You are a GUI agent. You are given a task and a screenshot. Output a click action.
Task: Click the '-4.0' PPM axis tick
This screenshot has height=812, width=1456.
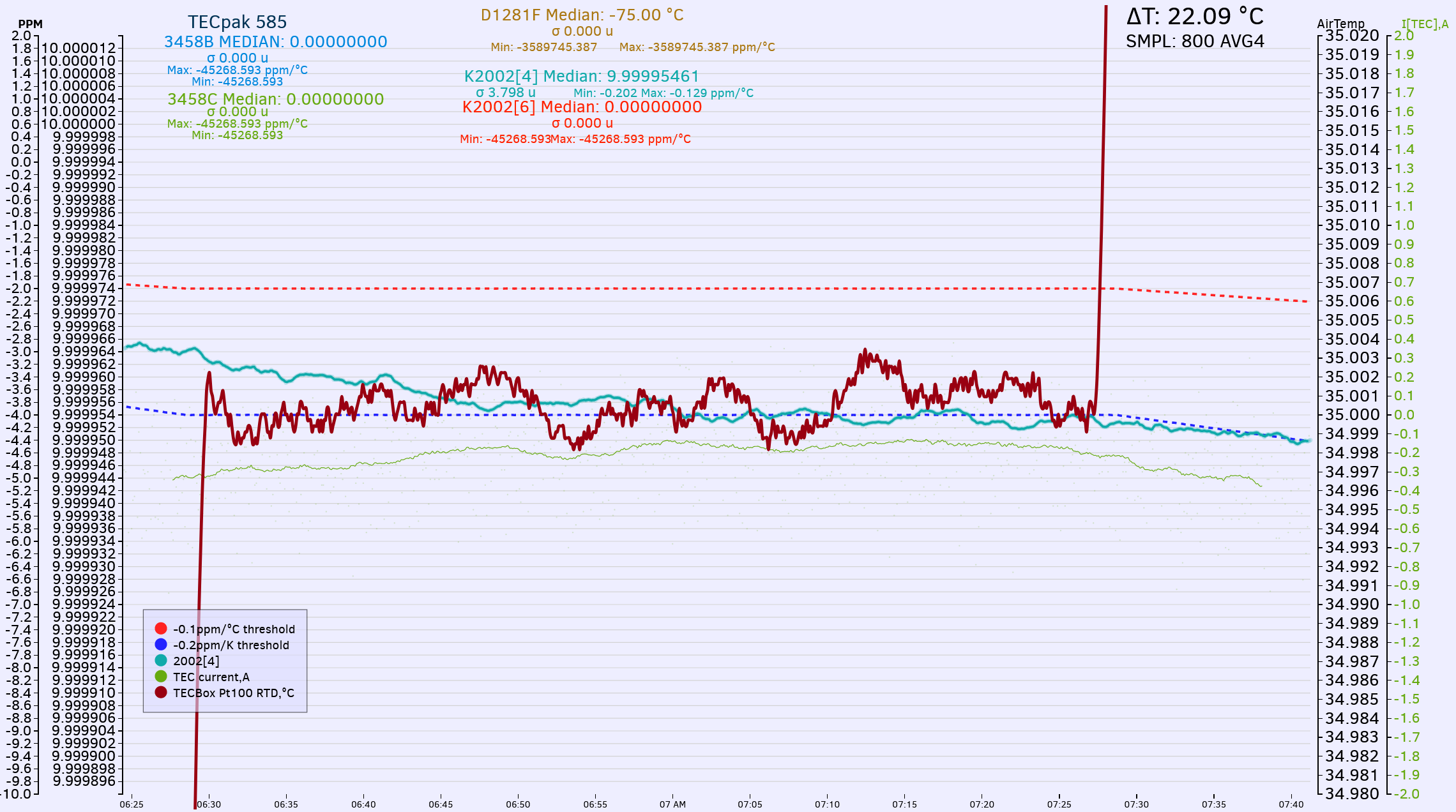(x=18, y=415)
